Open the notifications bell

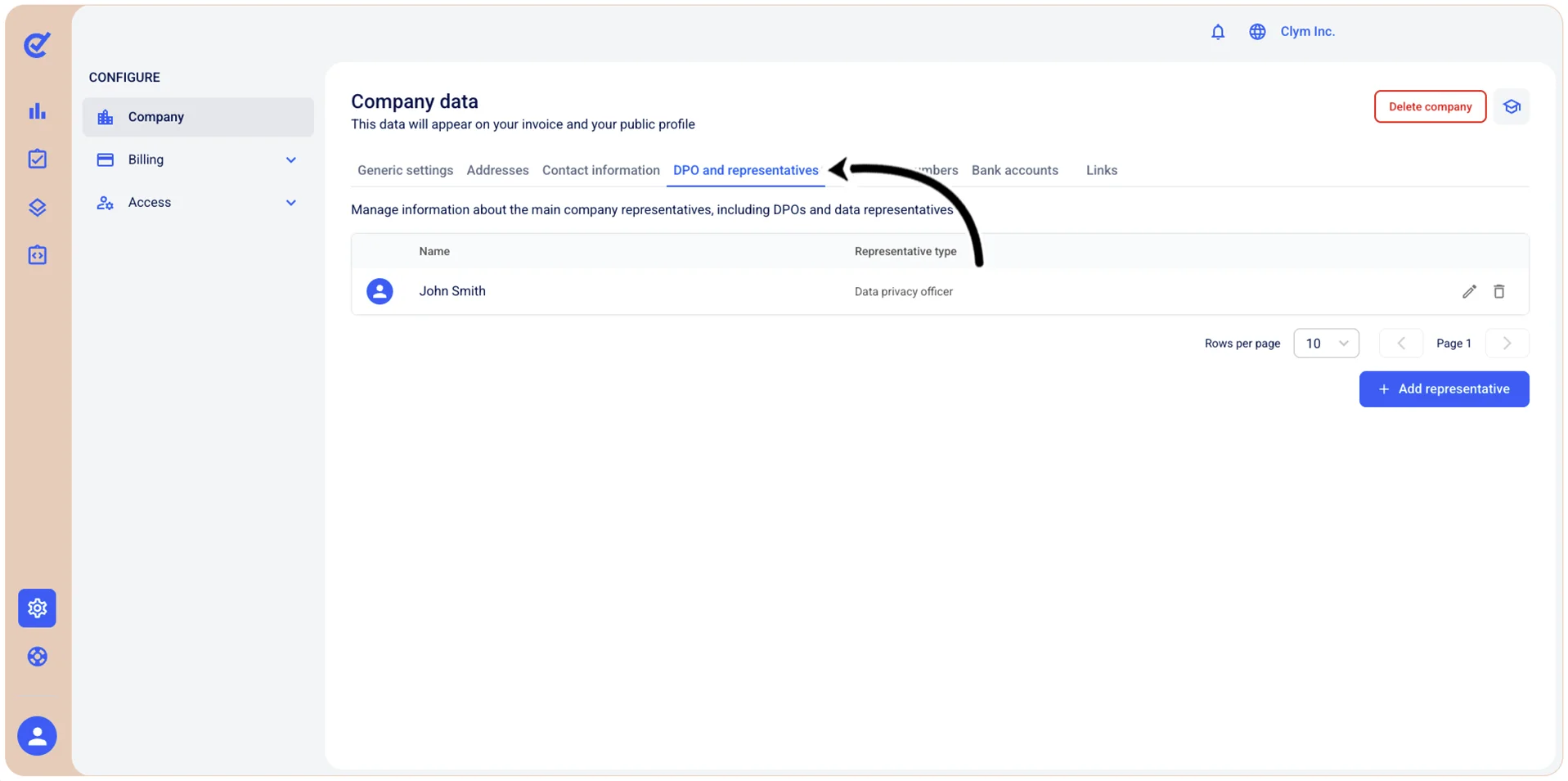tap(1218, 32)
